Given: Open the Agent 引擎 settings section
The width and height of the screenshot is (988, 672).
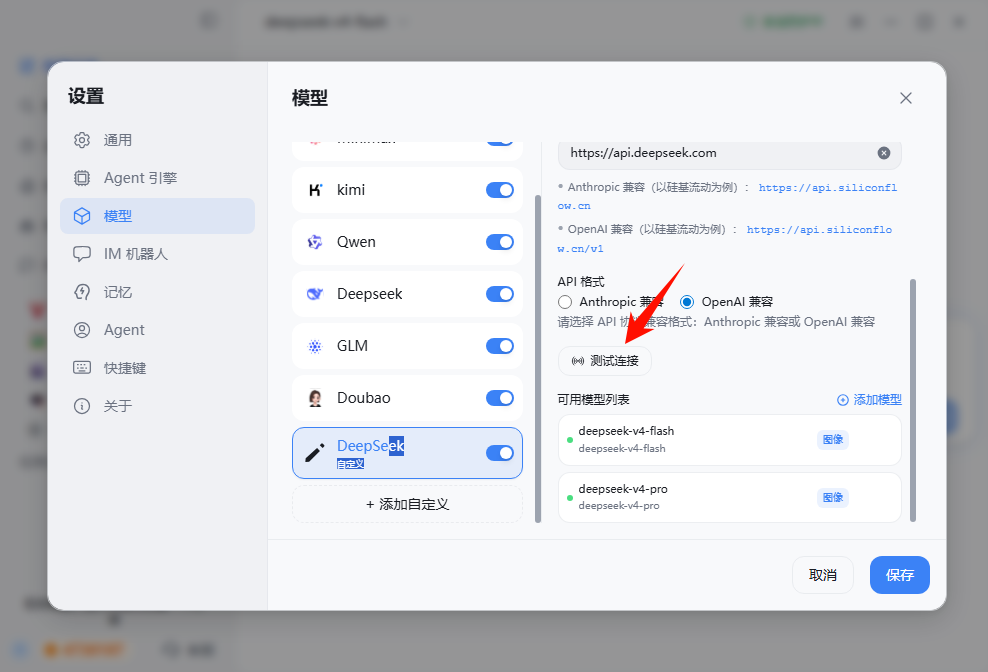Looking at the screenshot, I should click(157, 178).
